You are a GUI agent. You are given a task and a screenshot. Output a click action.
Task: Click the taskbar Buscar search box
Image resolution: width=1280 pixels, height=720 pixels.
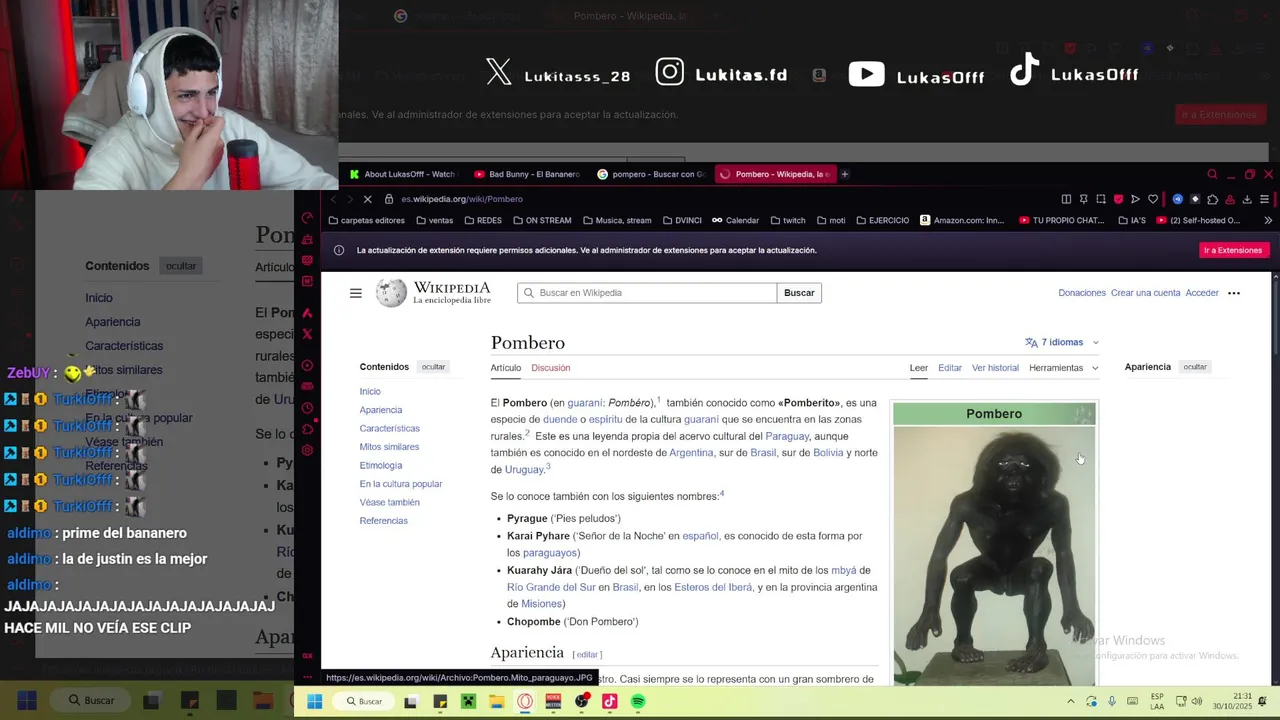coord(365,701)
